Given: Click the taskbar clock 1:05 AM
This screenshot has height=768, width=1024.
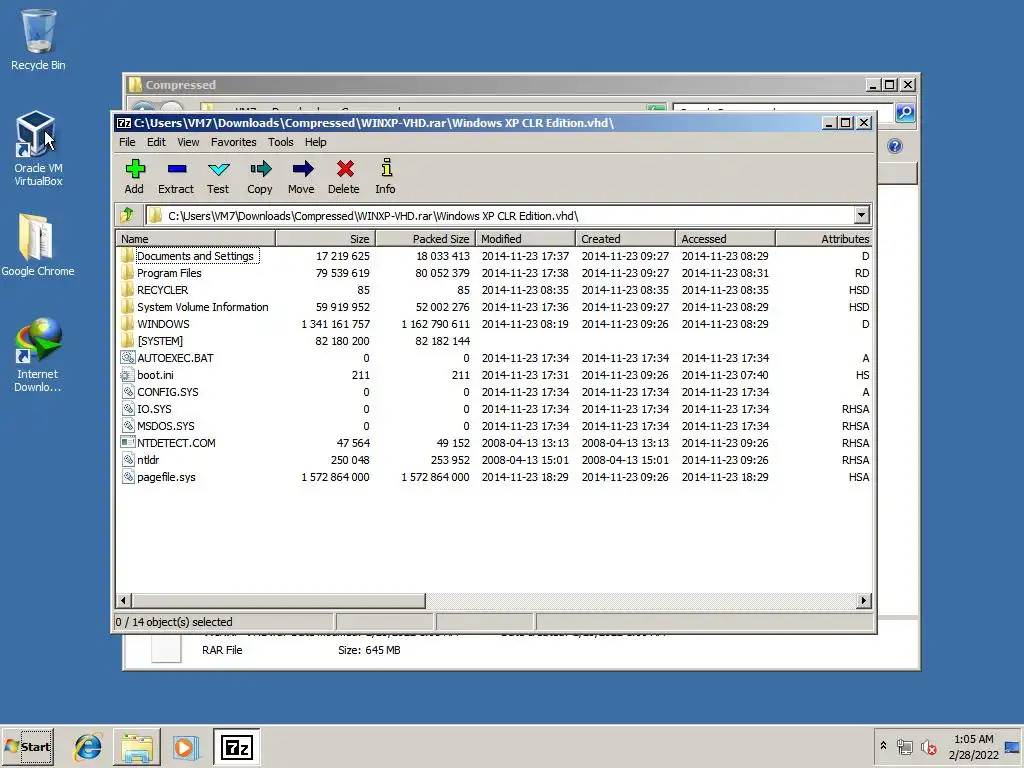Looking at the screenshot, I should coord(973,739).
